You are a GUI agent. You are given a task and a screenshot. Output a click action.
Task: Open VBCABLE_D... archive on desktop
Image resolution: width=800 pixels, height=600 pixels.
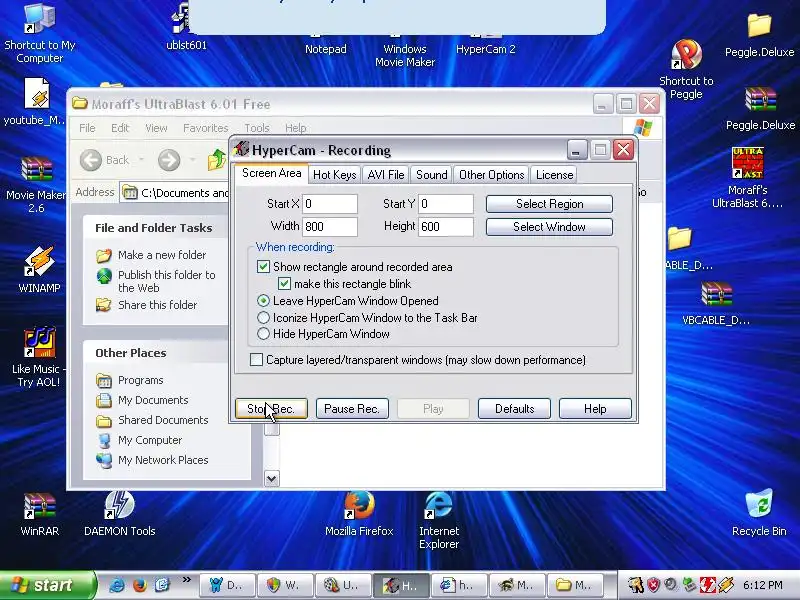coord(716,303)
